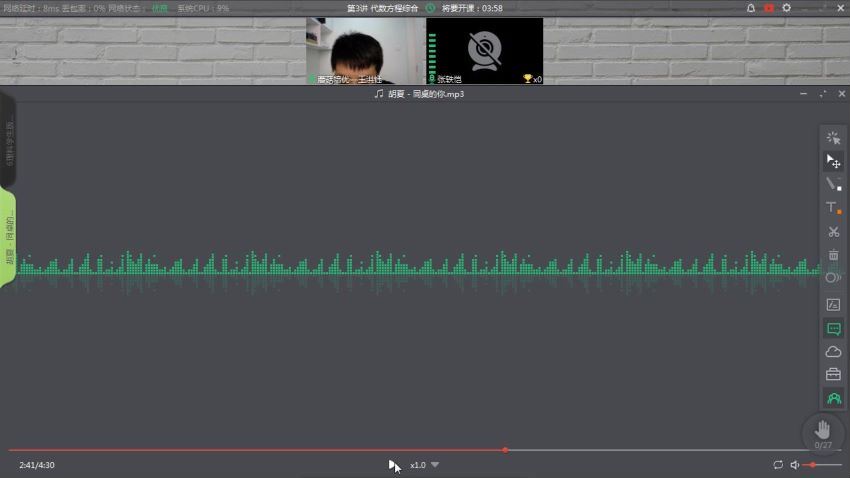Screen dimensions: 850x478
Task: Click the playback position handle
Action: pyautogui.click(x=505, y=450)
